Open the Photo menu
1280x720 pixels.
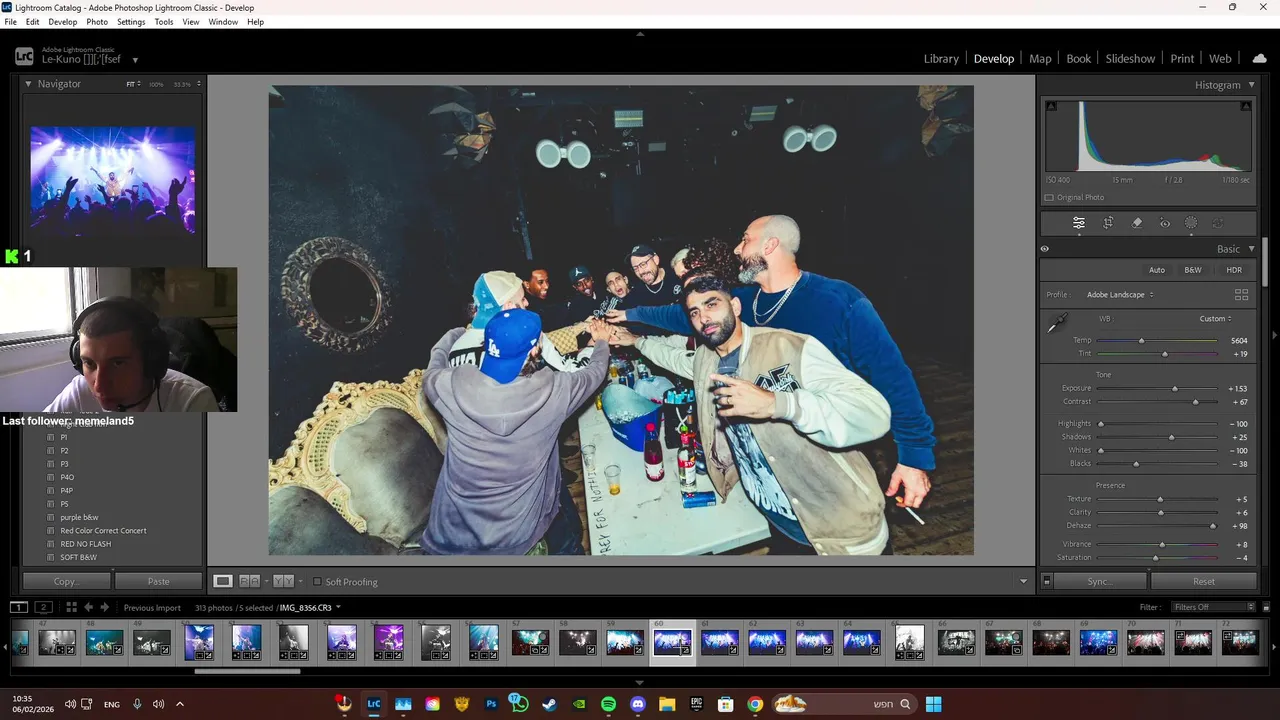pyautogui.click(x=97, y=22)
